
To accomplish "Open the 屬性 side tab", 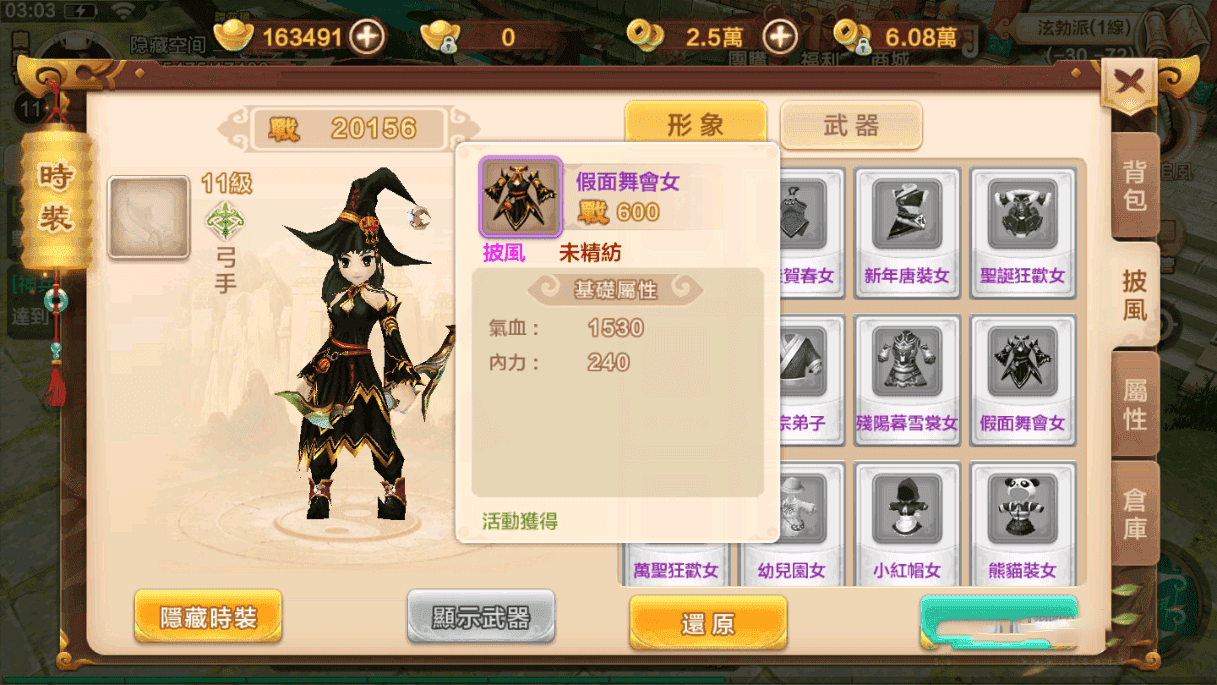I will click(1135, 405).
